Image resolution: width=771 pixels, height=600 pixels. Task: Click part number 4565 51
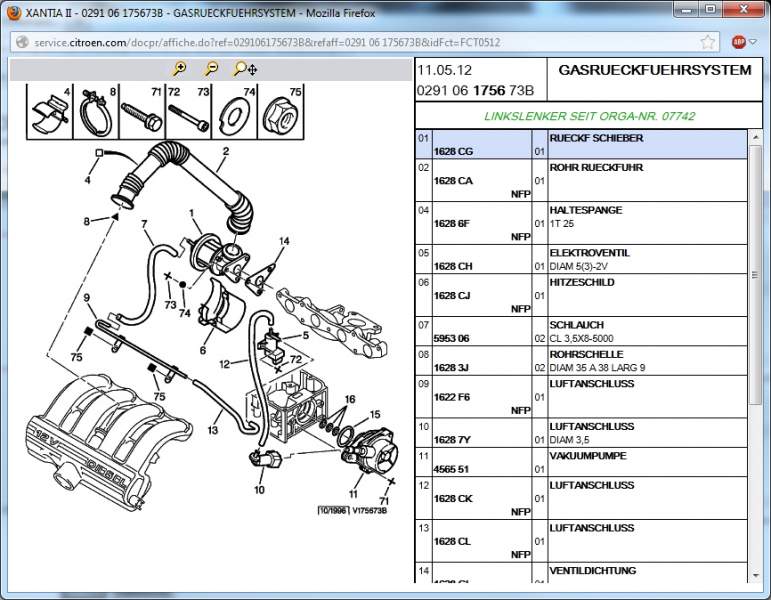coord(451,469)
